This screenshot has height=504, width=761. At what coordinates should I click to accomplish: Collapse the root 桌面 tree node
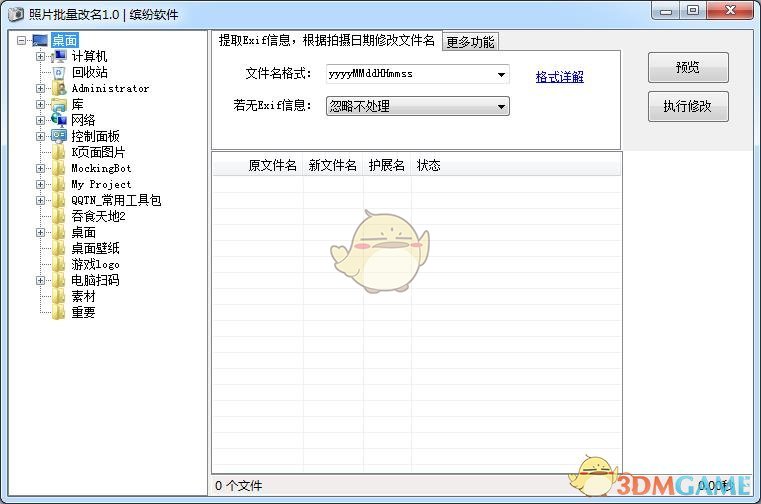(x=22, y=41)
